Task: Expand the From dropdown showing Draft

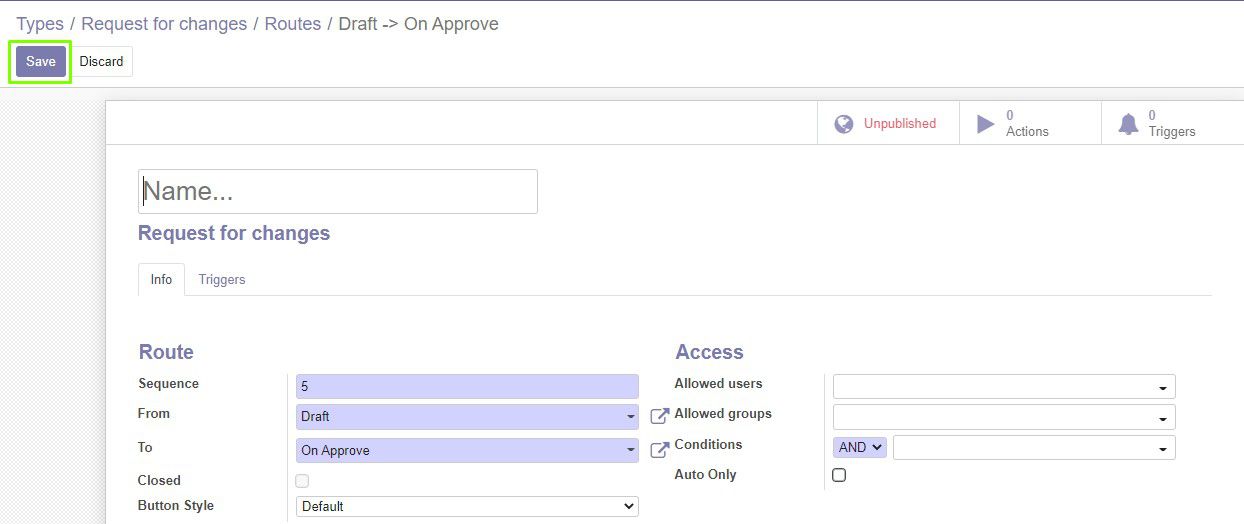Action: point(467,416)
